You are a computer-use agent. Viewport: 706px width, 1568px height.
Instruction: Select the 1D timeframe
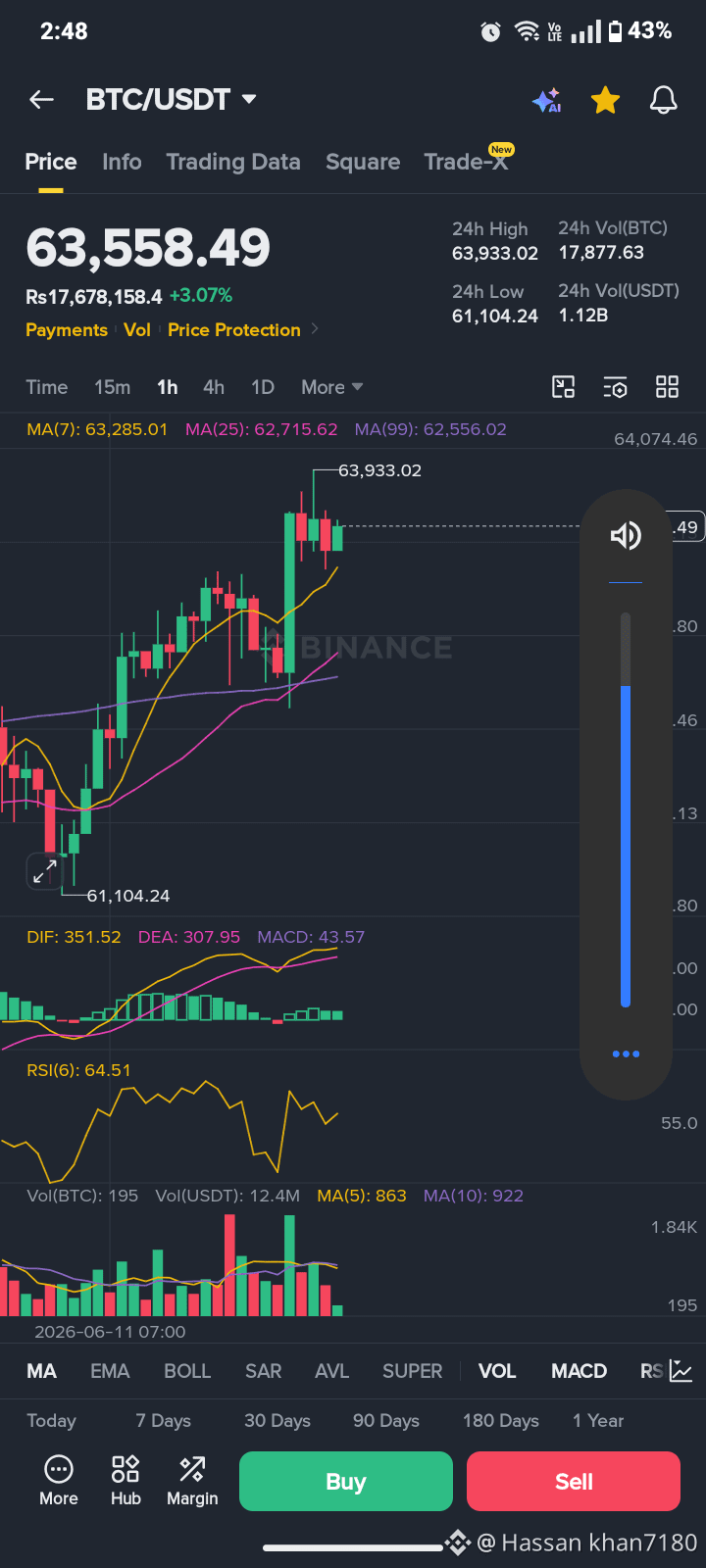click(263, 387)
